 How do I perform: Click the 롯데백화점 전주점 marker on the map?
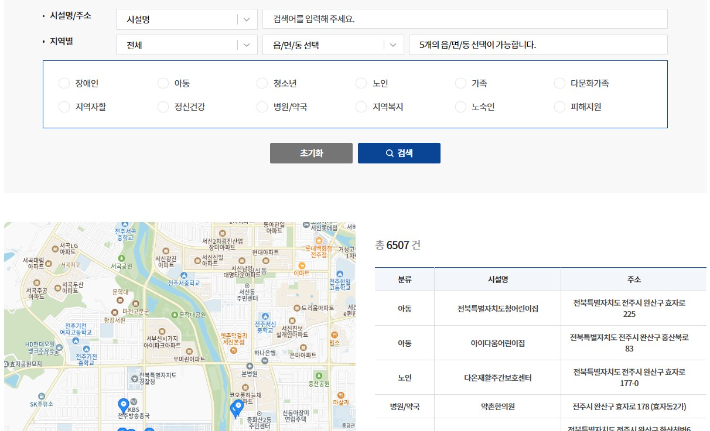pyautogui.click(x=319, y=241)
